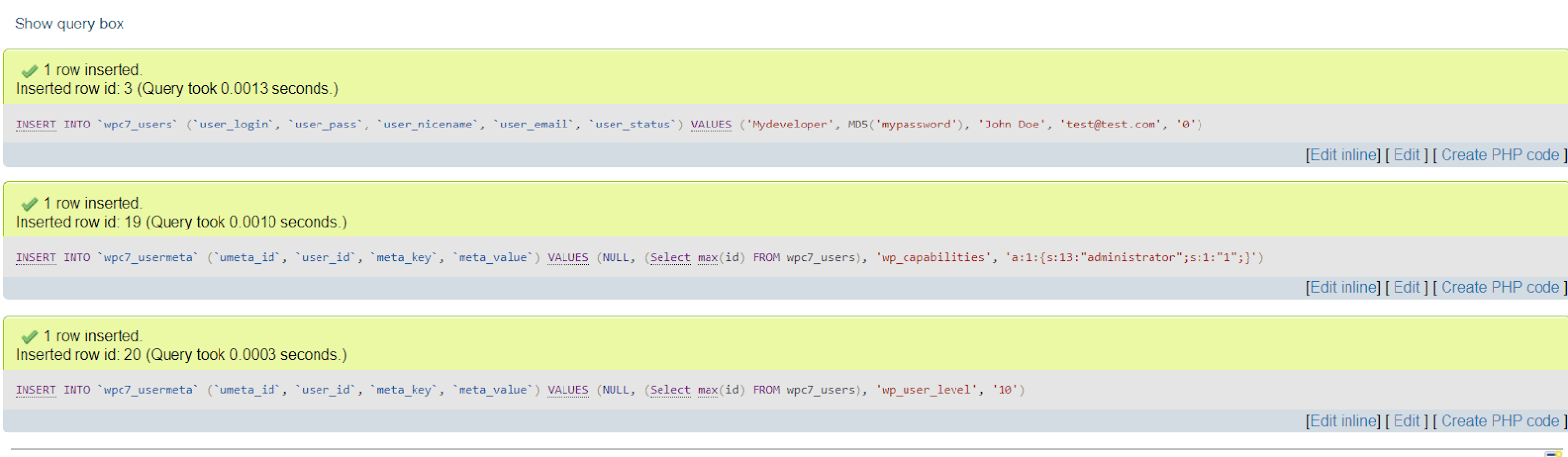Open Edit for the wp_capabilities query
The height and width of the screenshot is (457, 1568).
1406,287
